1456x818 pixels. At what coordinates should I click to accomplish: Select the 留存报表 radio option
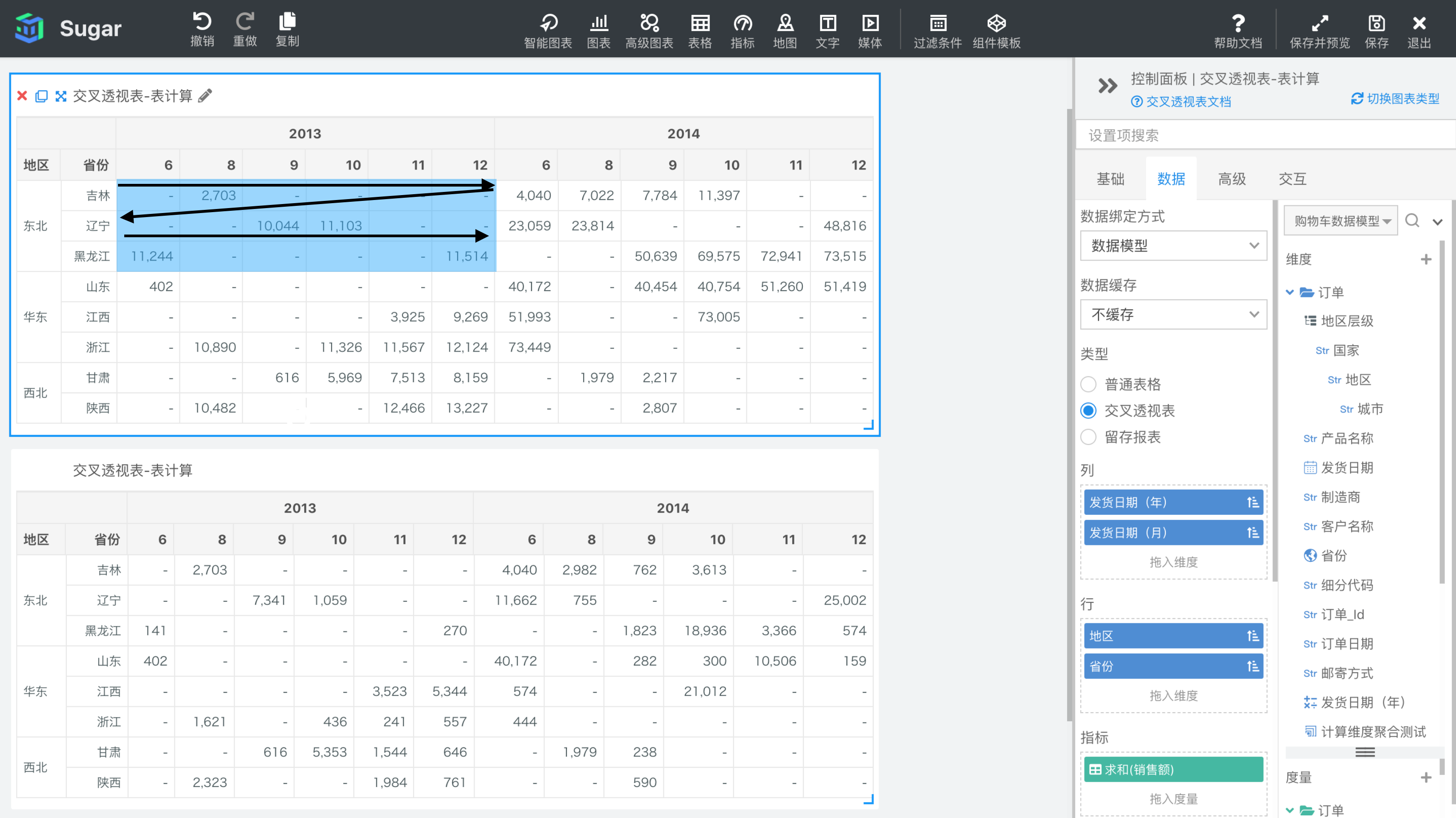click(1088, 437)
